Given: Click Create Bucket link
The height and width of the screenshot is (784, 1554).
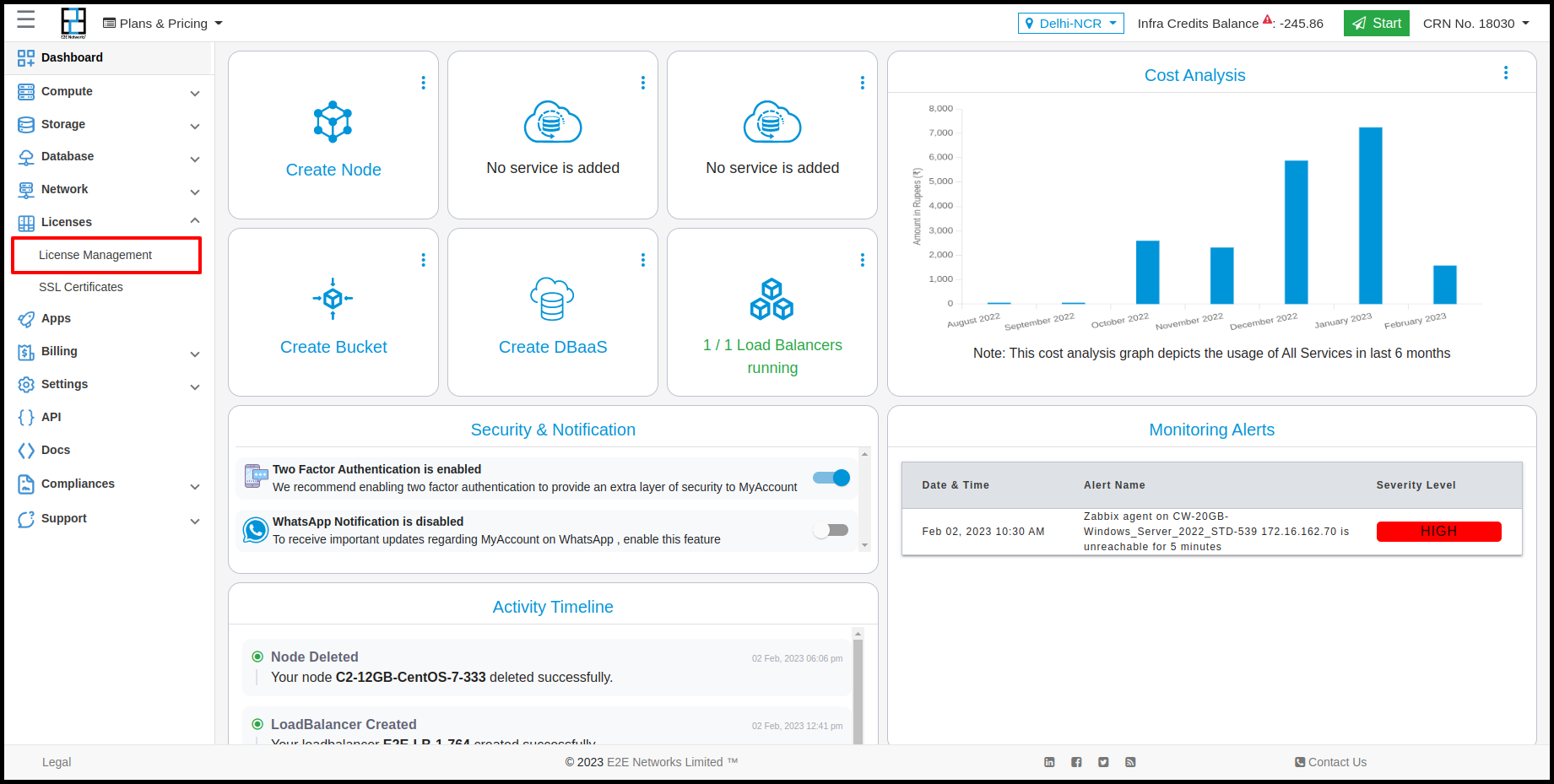Looking at the screenshot, I should click(x=333, y=347).
